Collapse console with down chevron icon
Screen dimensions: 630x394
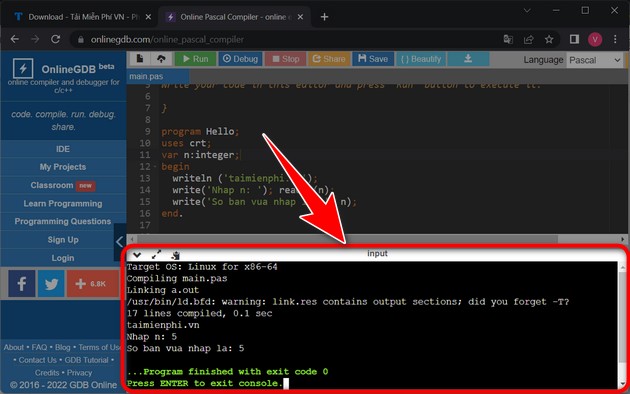137,255
